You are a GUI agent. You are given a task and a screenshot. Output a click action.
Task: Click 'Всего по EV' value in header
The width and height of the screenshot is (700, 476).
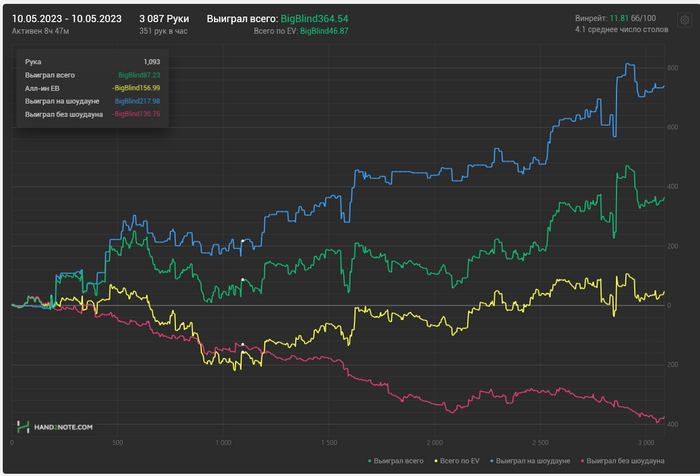pos(302,32)
